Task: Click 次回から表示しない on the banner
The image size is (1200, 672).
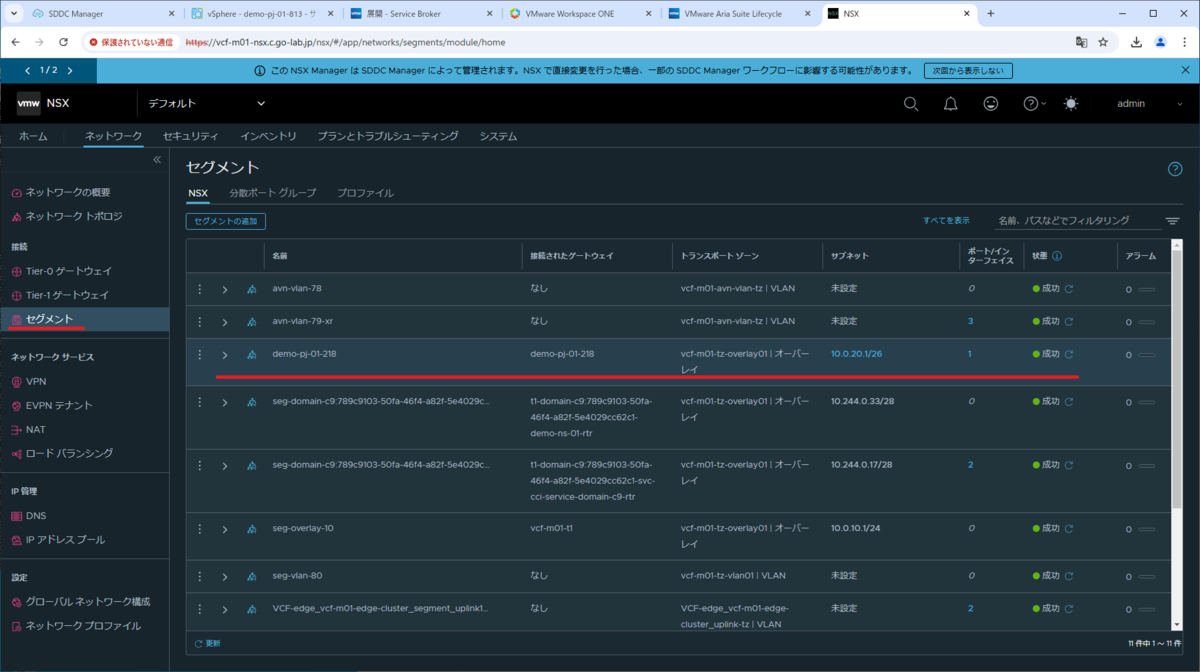Action: [x=968, y=71]
